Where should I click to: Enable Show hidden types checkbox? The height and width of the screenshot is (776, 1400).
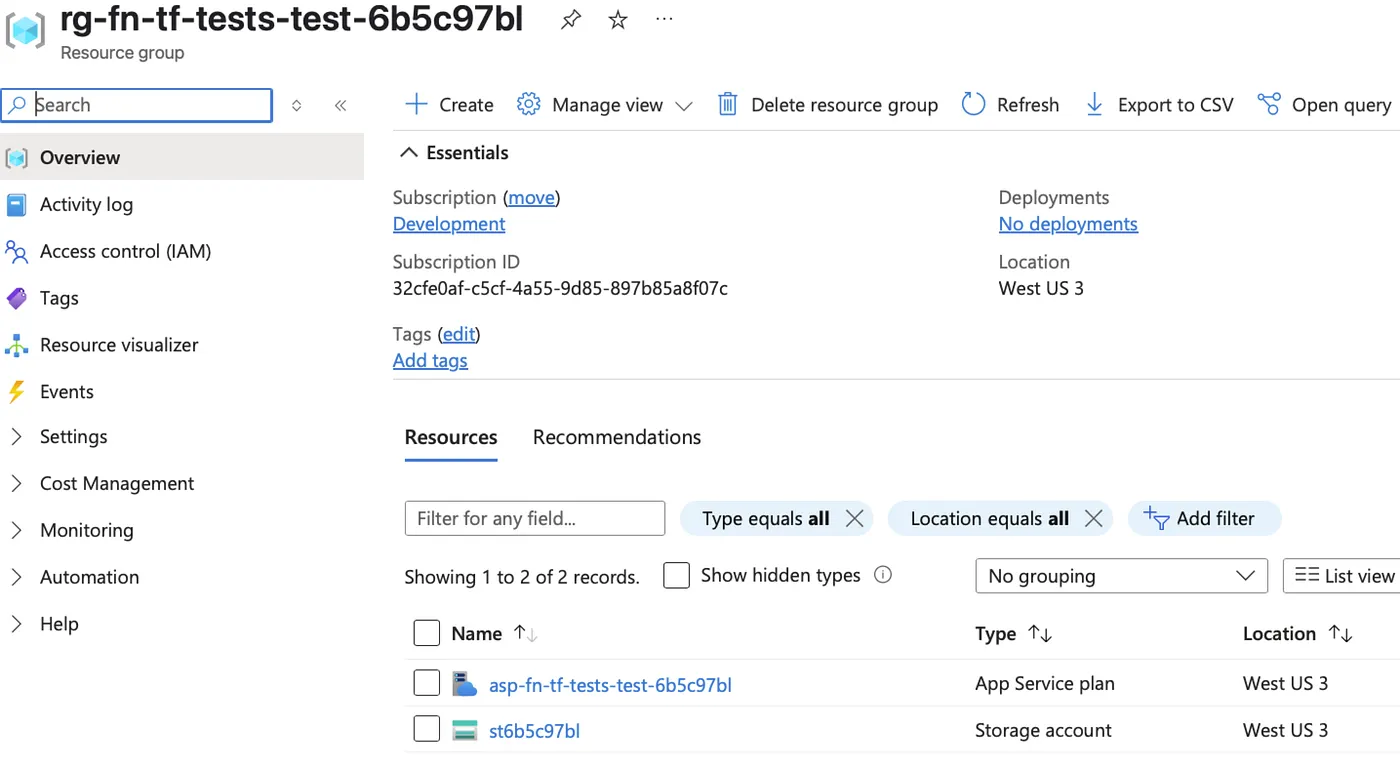pyautogui.click(x=677, y=576)
